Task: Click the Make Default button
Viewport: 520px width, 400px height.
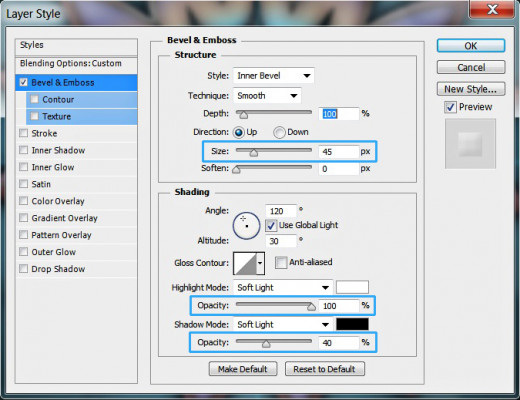Action: pos(243,369)
